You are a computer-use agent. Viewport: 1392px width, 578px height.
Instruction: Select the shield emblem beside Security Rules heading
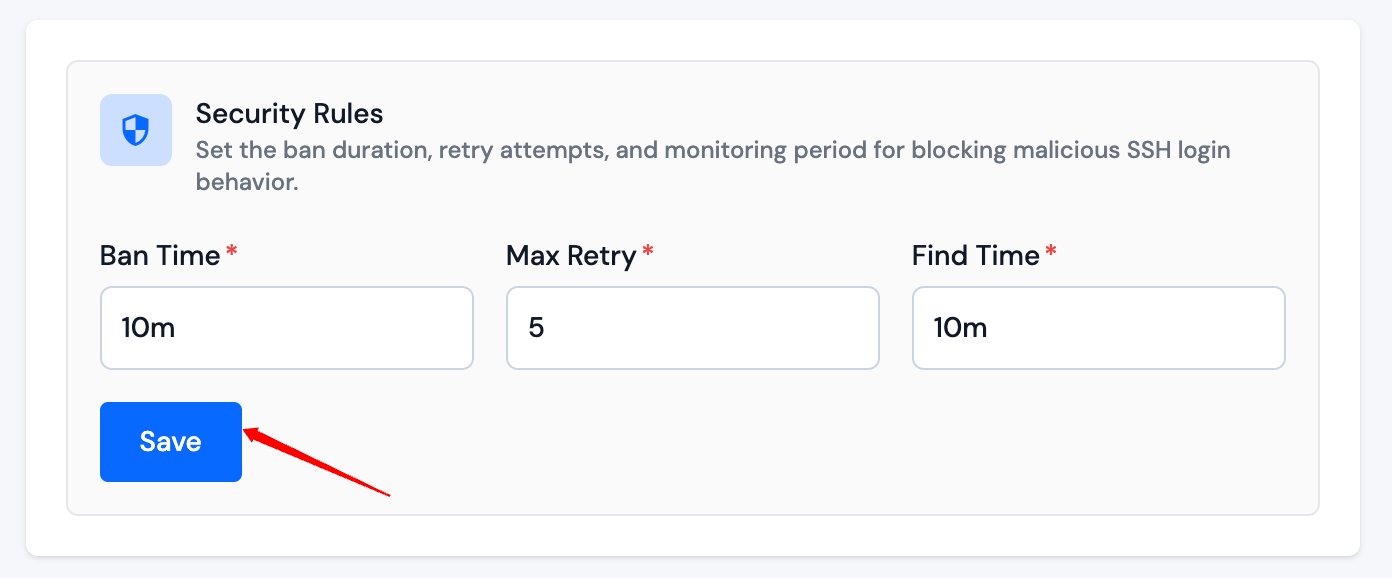[x=135, y=130]
